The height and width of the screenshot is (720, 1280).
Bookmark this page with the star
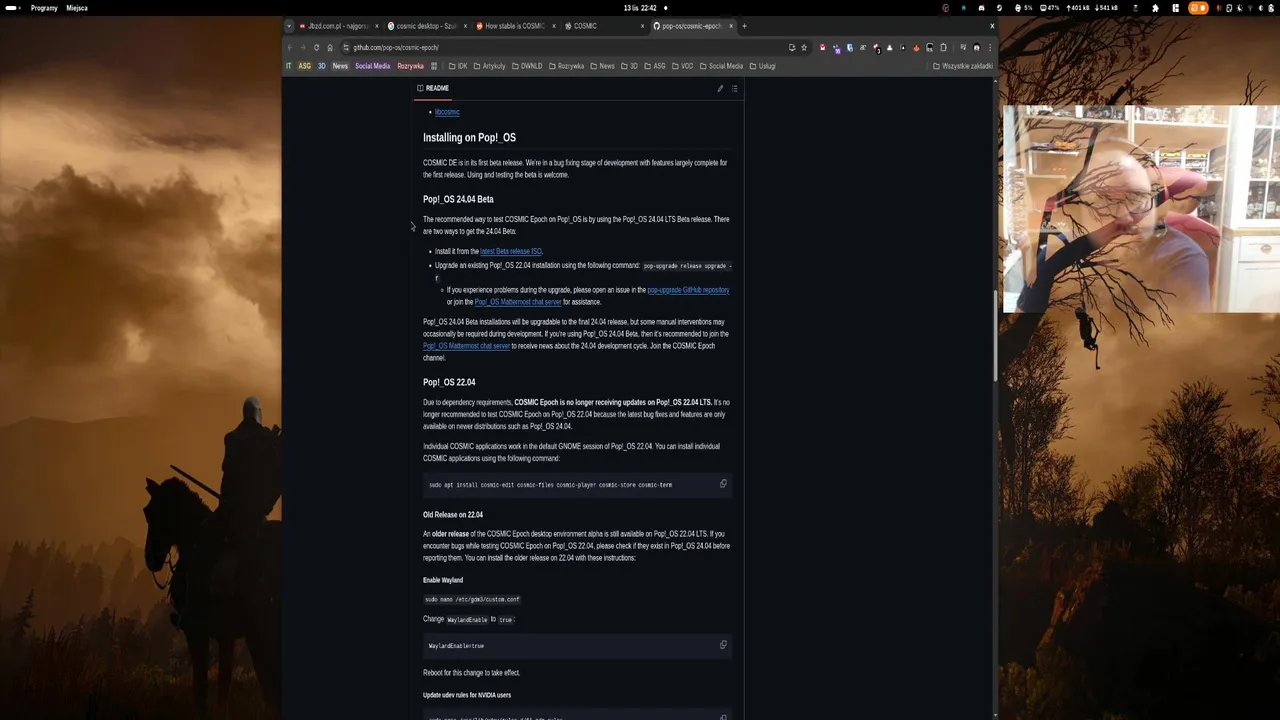(804, 47)
